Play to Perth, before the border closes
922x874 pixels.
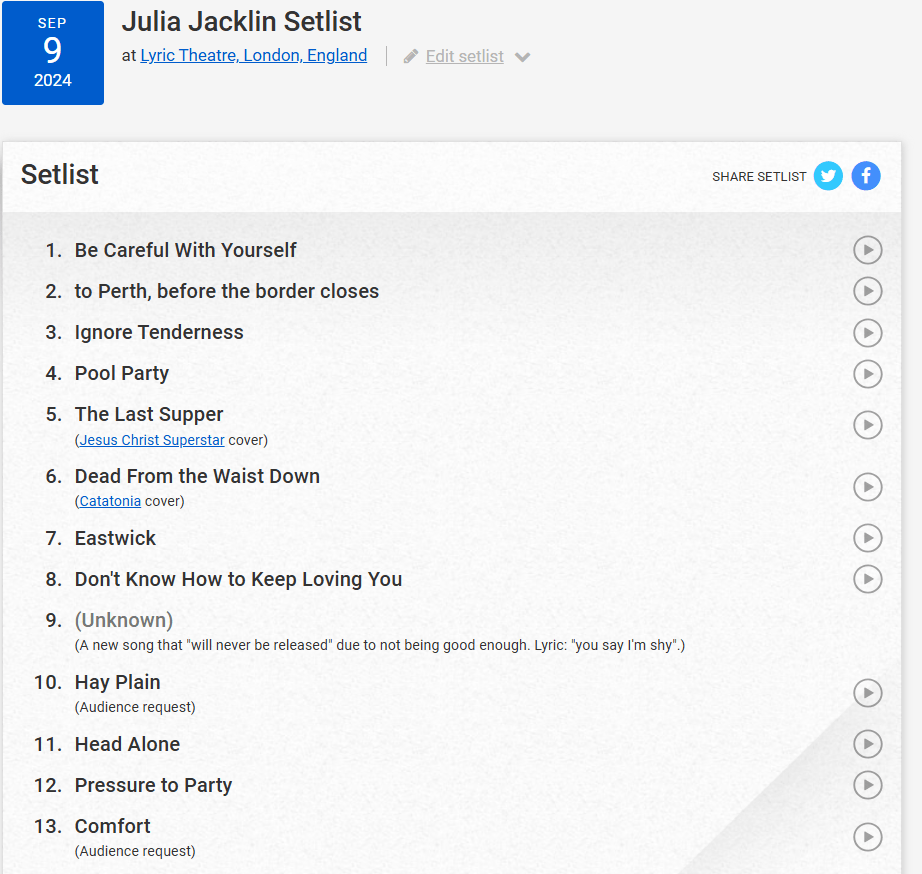point(867,291)
